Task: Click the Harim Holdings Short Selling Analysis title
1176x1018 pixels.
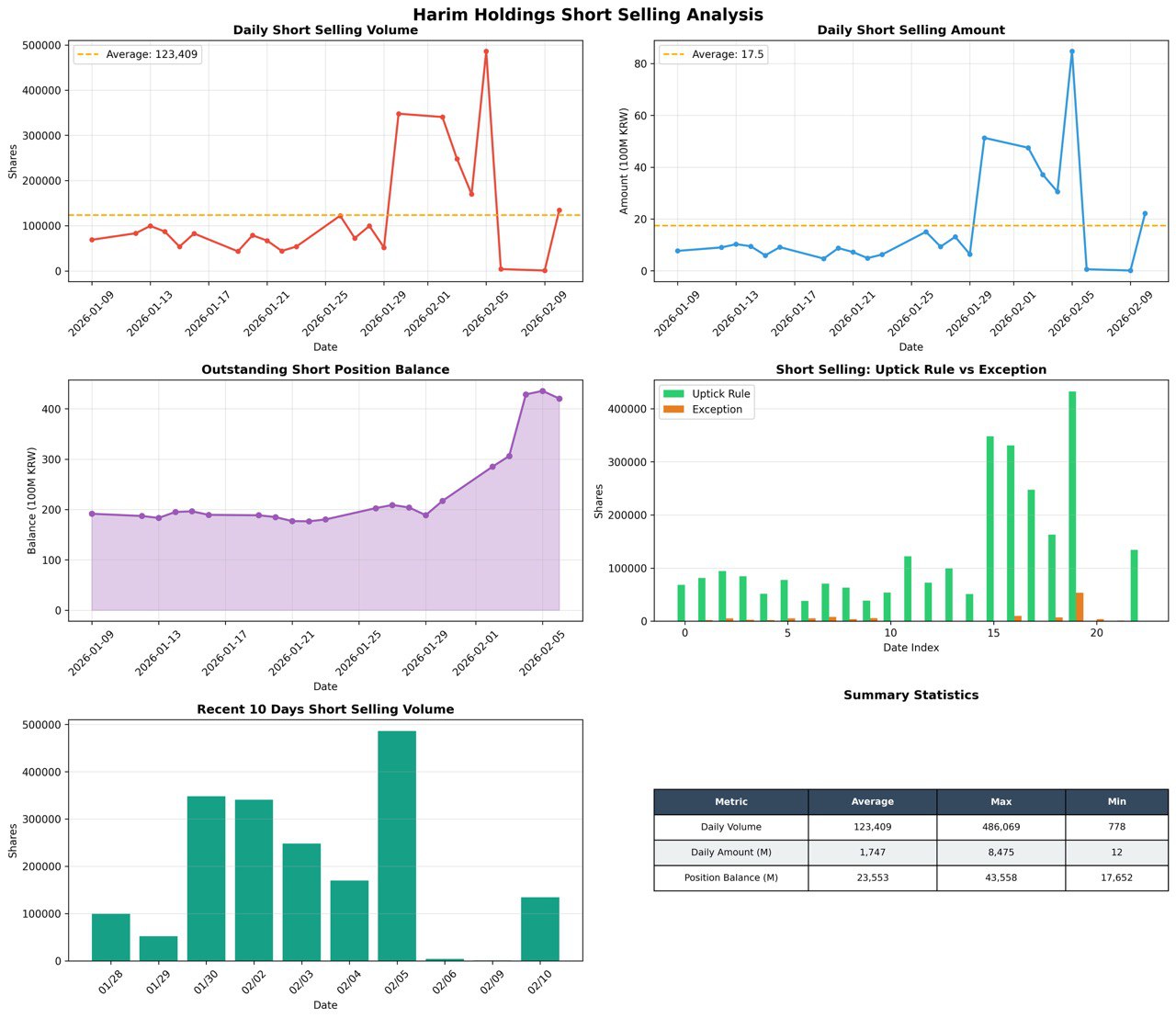Action: coord(588,15)
